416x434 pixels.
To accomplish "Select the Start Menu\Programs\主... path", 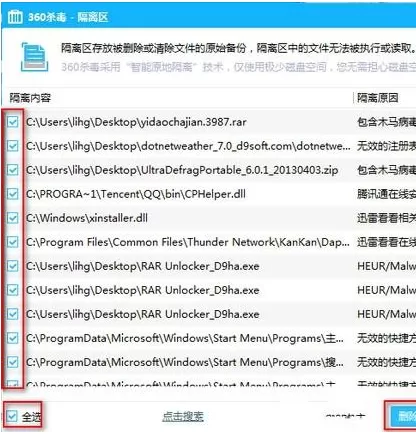I will [x=185, y=338].
